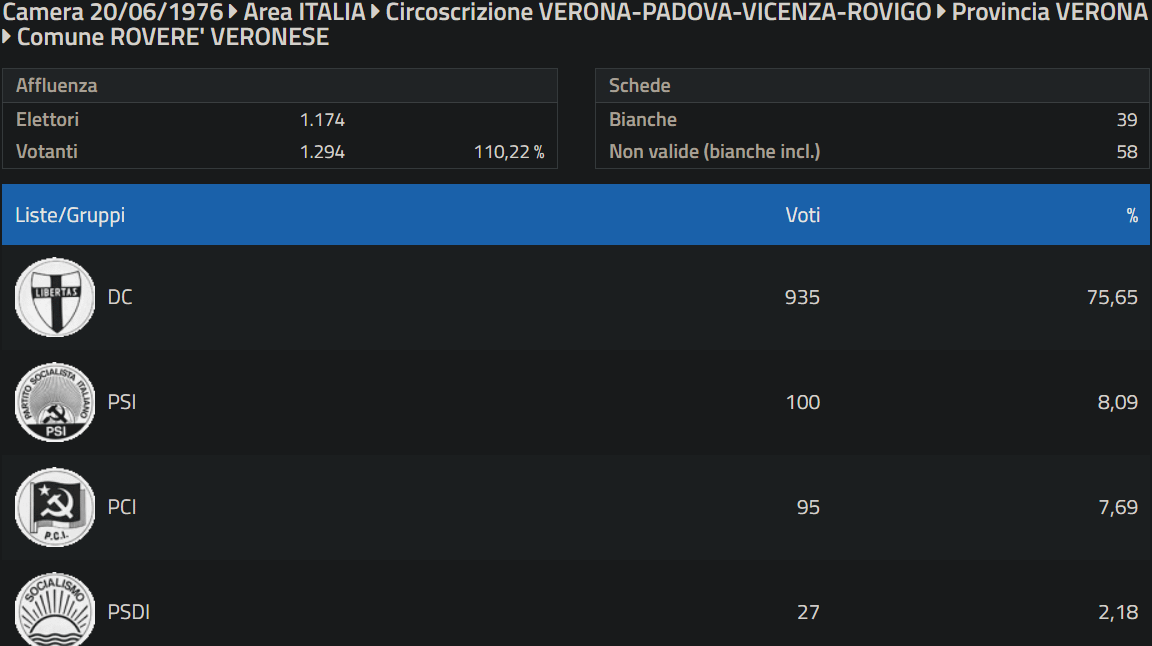Select the DC party row name

coord(120,297)
